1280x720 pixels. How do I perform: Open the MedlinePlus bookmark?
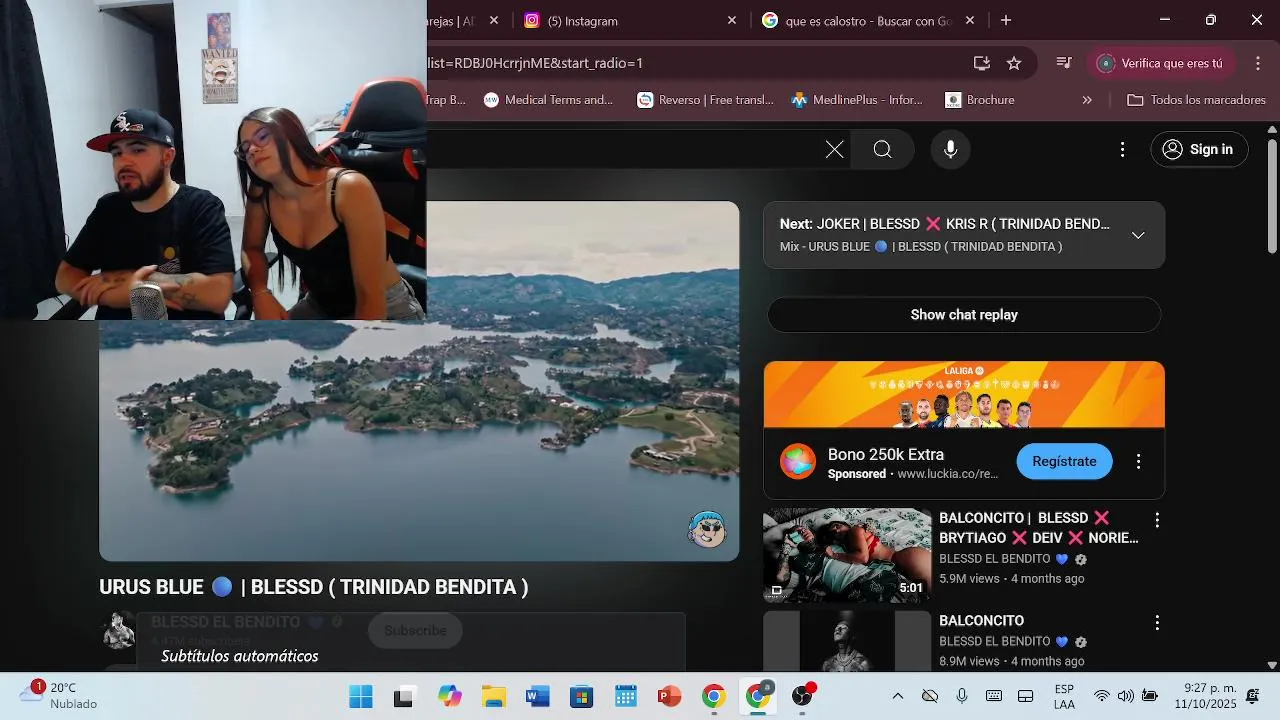coord(857,100)
